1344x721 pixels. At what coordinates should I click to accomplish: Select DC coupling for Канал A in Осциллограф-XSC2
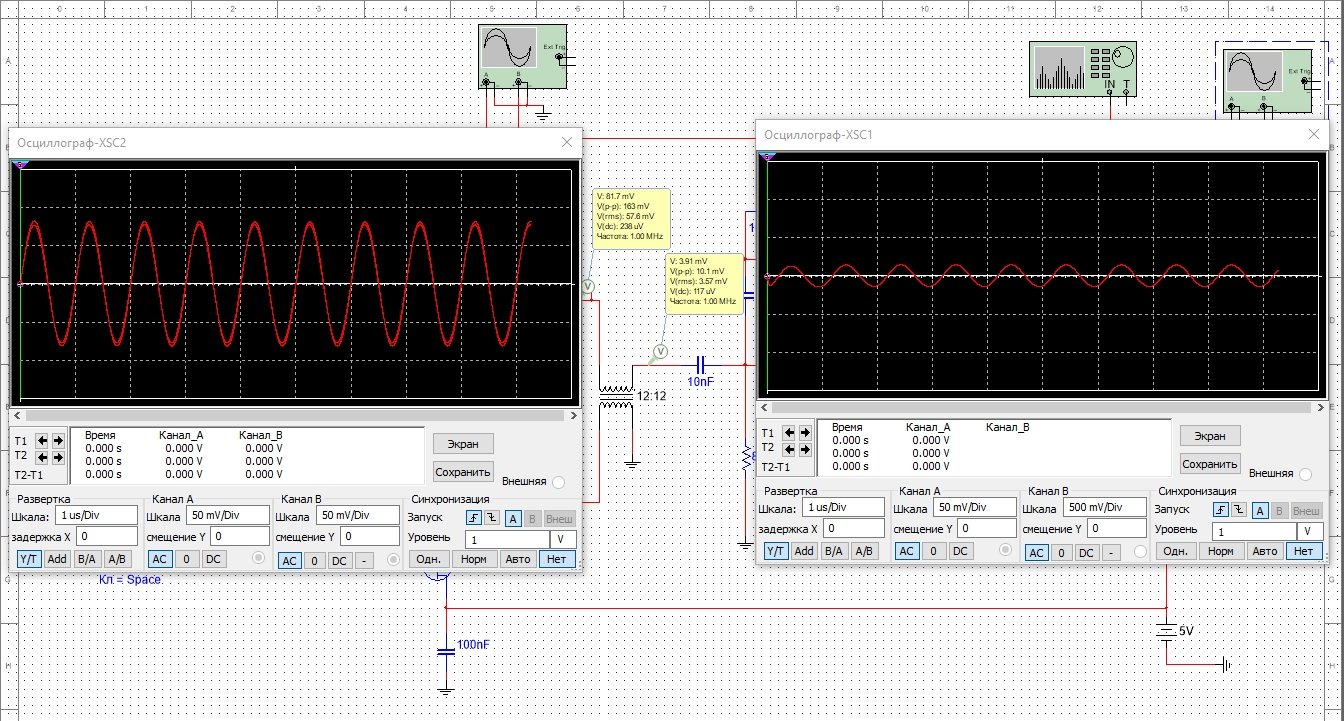click(x=213, y=559)
